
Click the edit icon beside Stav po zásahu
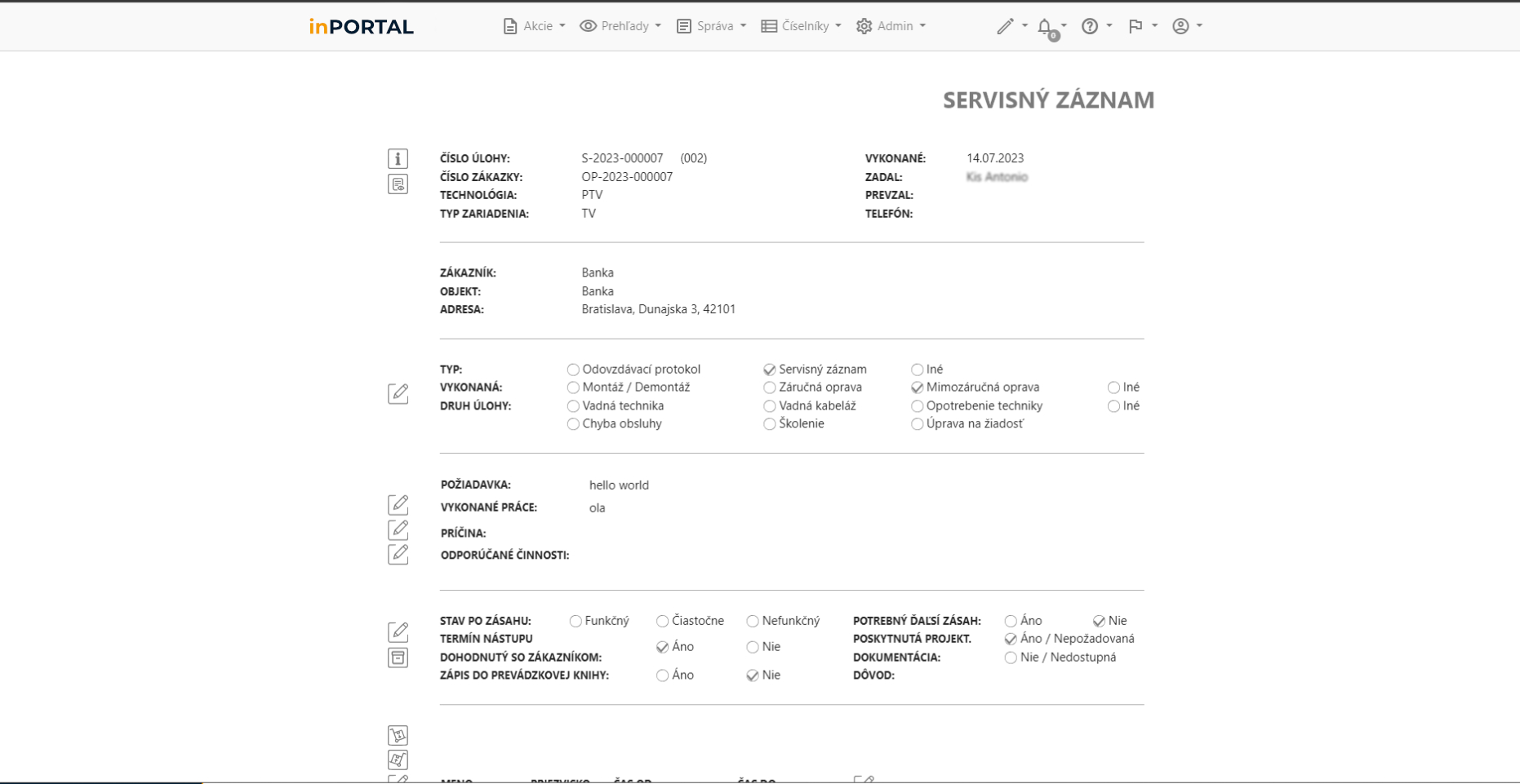398,631
